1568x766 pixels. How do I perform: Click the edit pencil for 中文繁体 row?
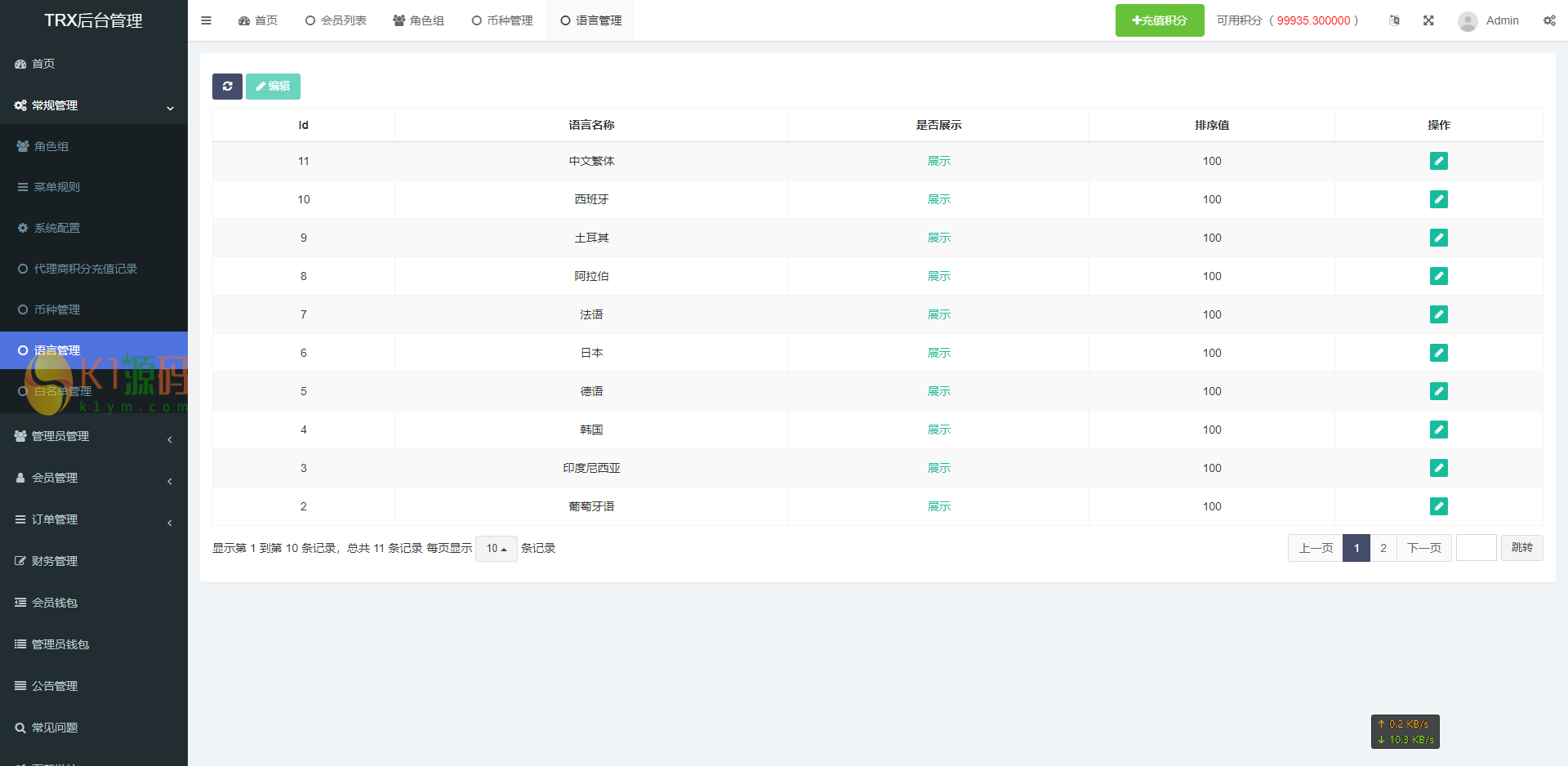pyautogui.click(x=1438, y=162)
